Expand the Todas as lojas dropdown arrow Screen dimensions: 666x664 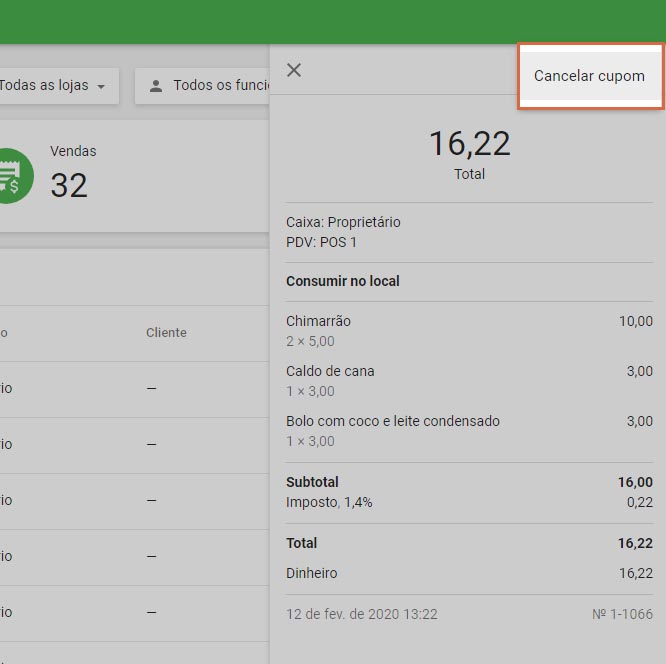click(x=101, y=87)
